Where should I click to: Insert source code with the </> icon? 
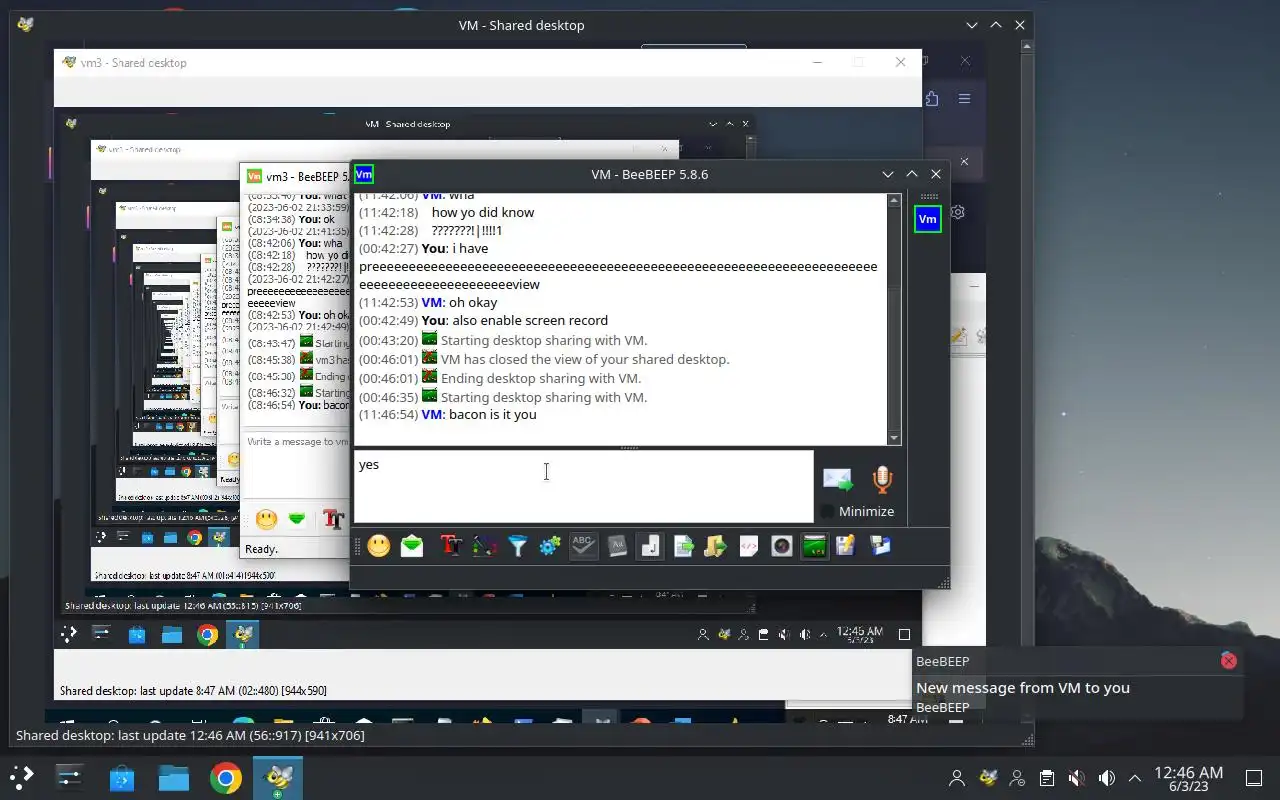[748, 546]
